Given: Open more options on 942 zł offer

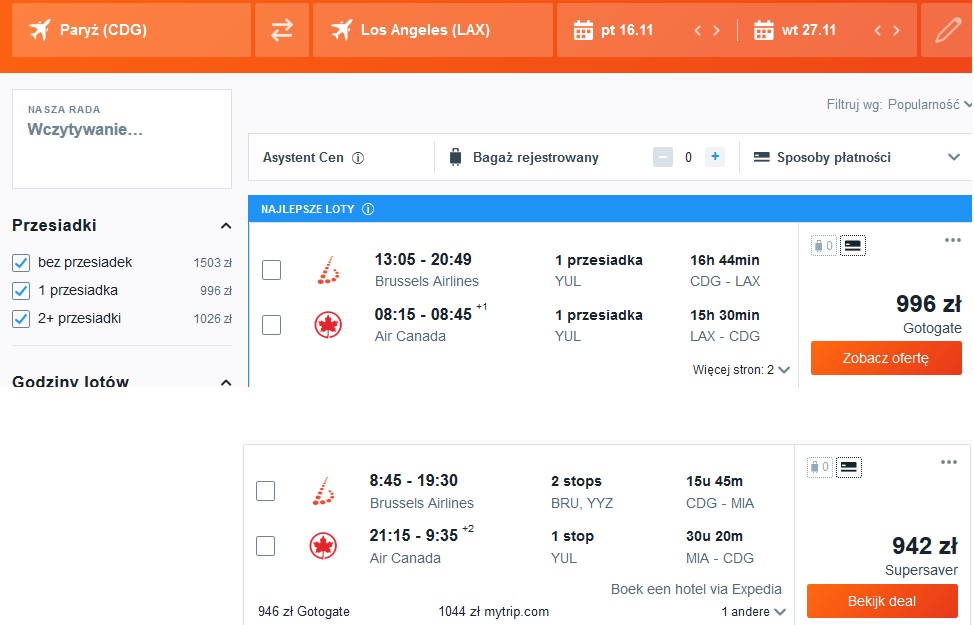Looking at the screenshot, I should point(949,462).
